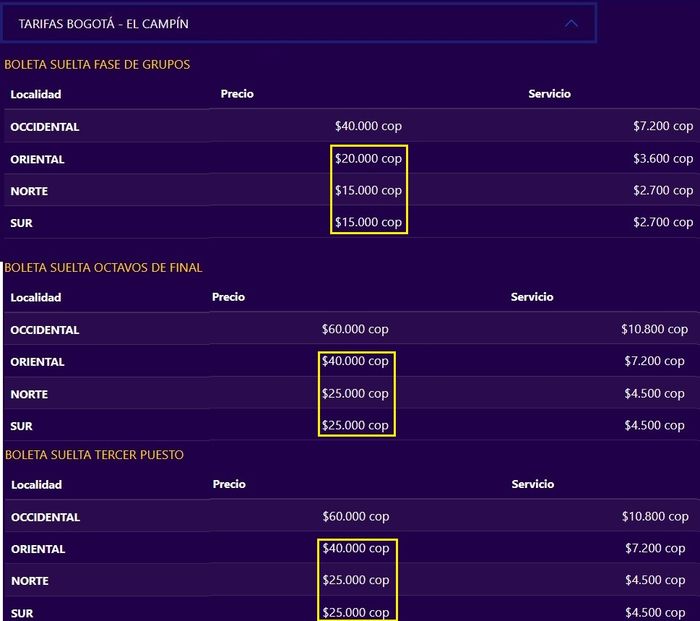Click Localidad column header in Octavos de Final
The image size is (700, 621).
36,298
